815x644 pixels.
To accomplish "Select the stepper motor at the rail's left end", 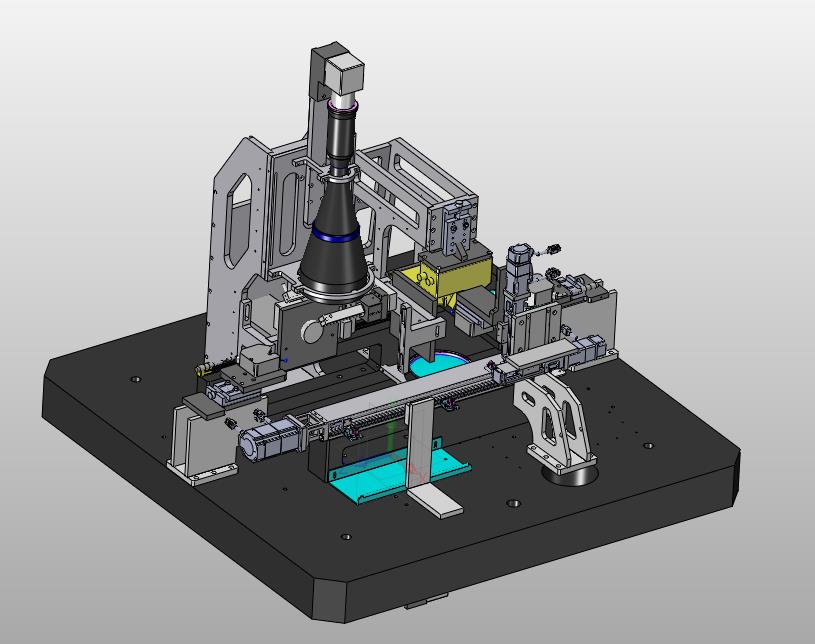I will 270,441.
